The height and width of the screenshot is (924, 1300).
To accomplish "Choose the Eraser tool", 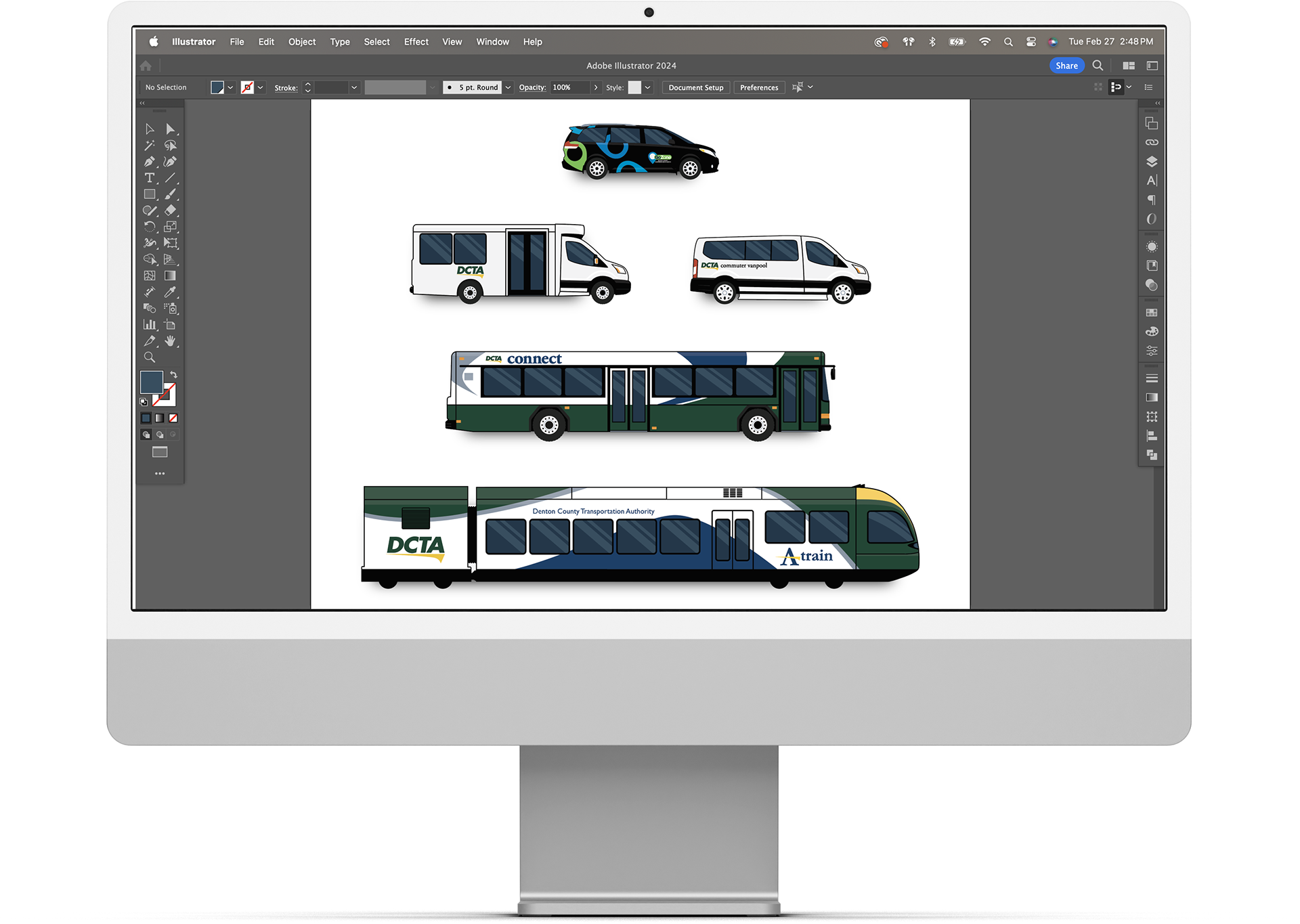I will tap(170, 211).
